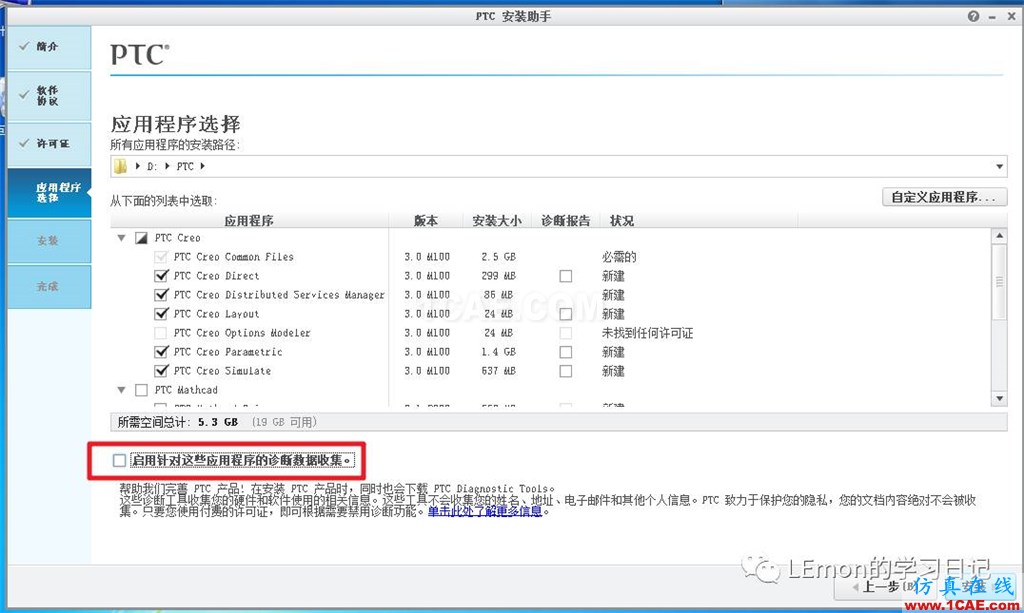Image resolution: width=1024 pixels, height=613 pixels.
Task: Click the 1.4 GB size value
Action: (x=498, y=352)
